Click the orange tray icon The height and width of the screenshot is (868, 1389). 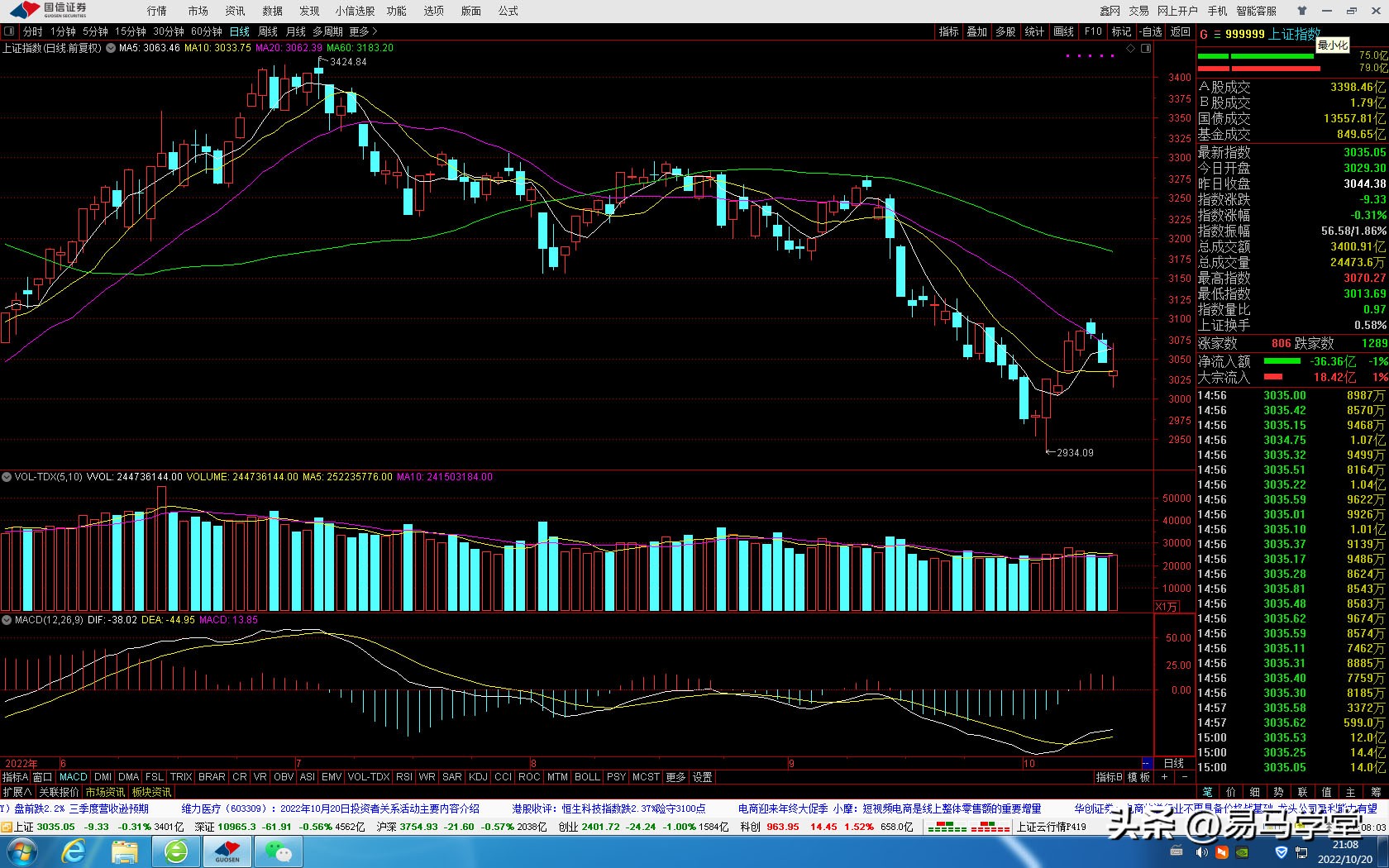[1222, 851]
